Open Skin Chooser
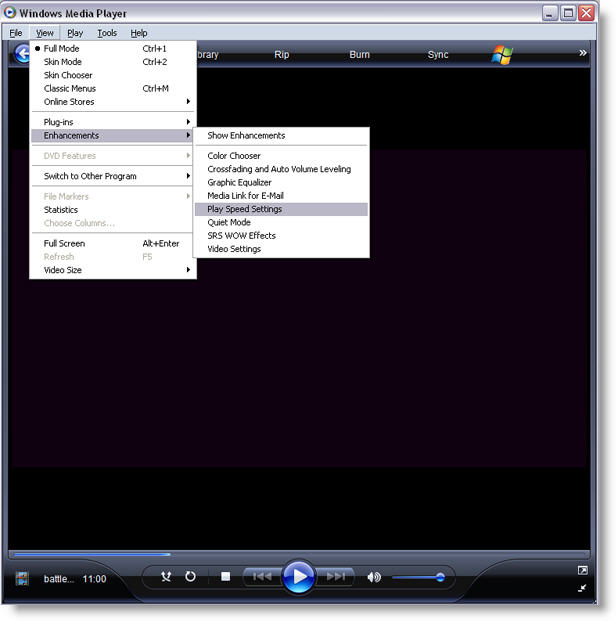 [x=113, y=75]
